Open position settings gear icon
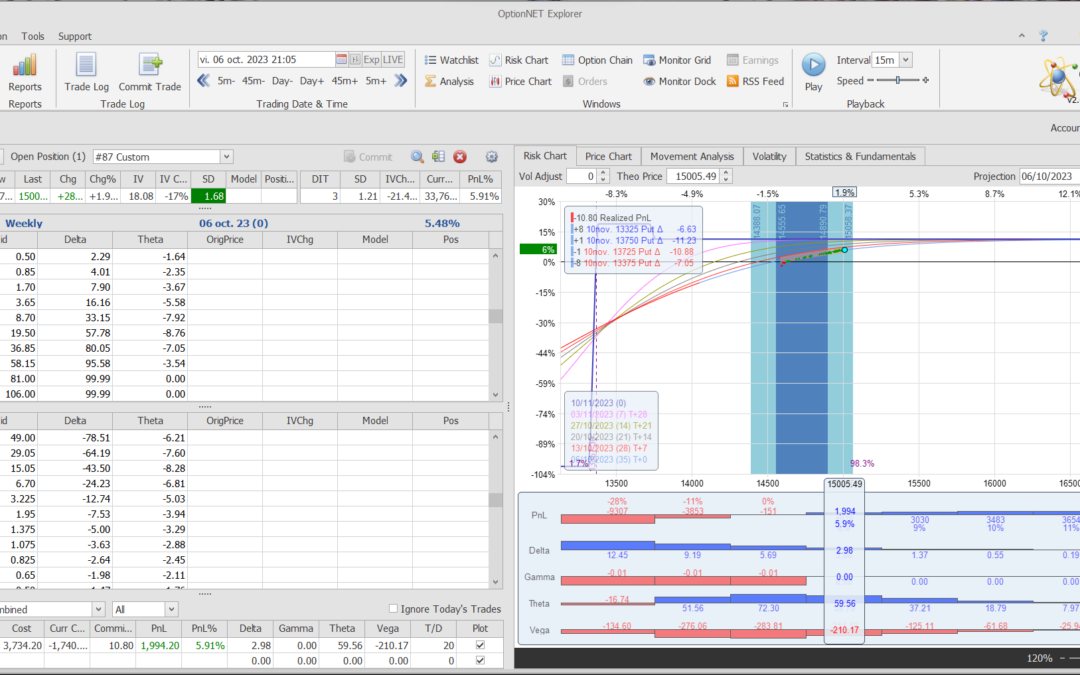 click(491, 157)
